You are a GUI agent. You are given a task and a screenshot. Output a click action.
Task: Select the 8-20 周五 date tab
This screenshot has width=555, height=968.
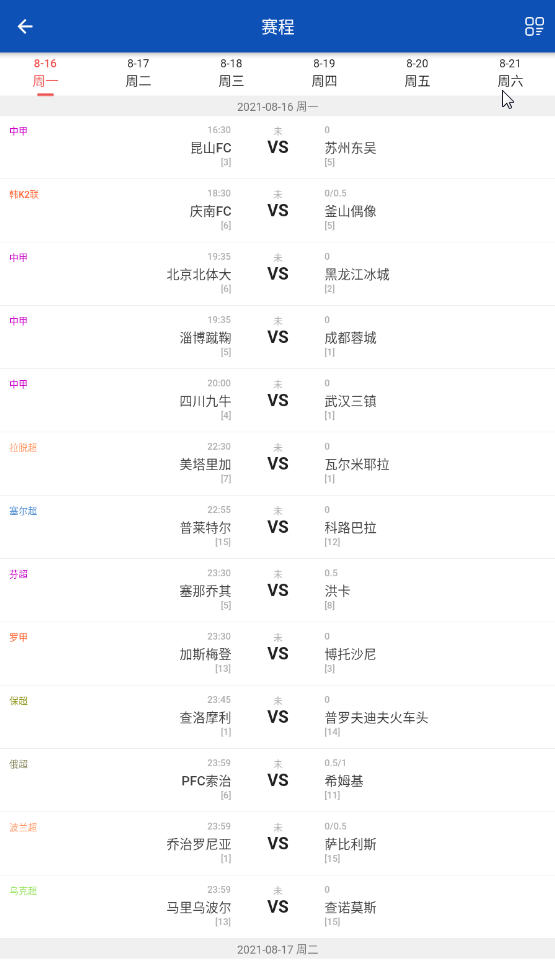(417, 73)
